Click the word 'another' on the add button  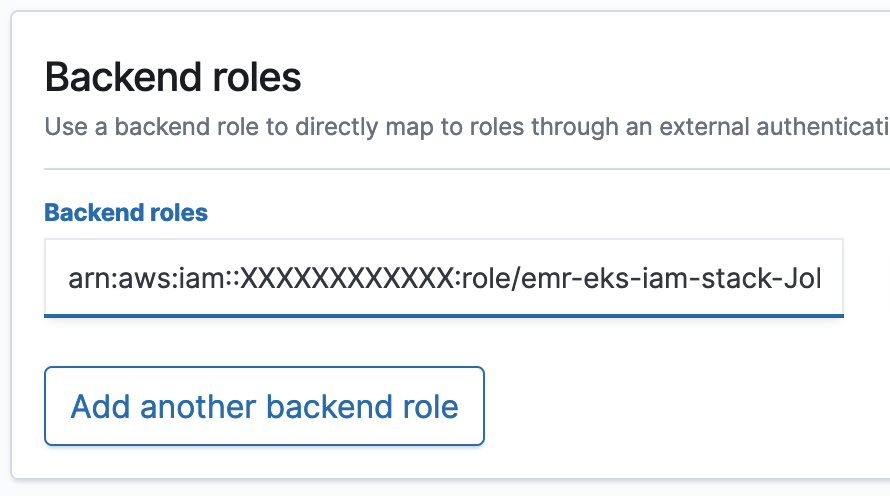[198, 407]
